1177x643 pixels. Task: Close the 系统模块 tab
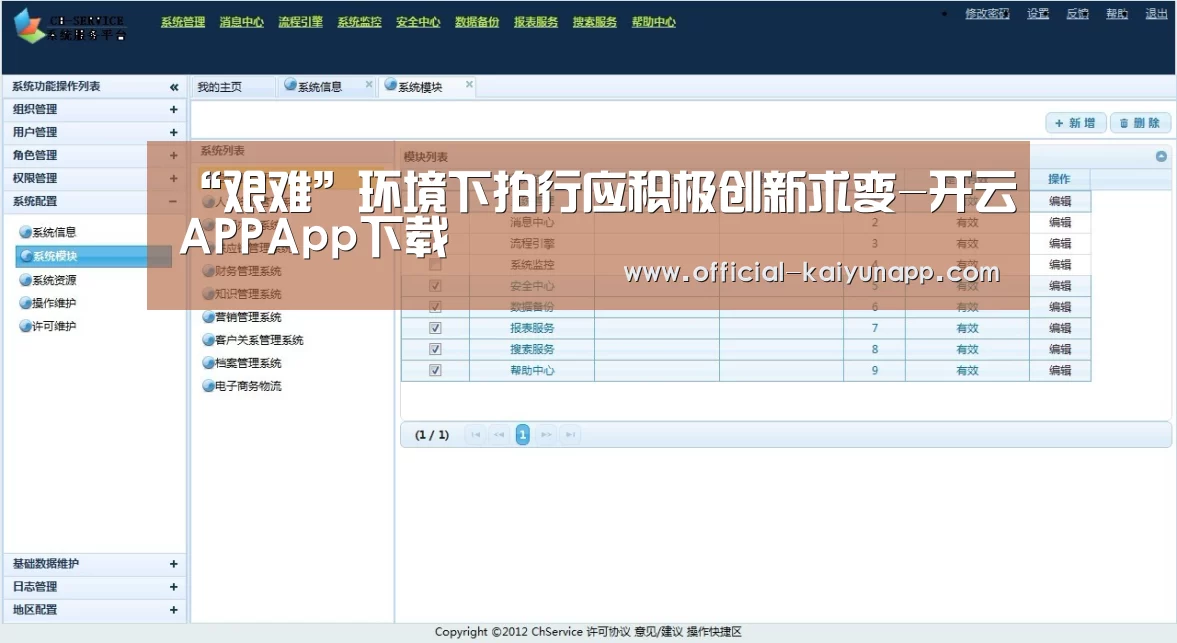[469, 84]
